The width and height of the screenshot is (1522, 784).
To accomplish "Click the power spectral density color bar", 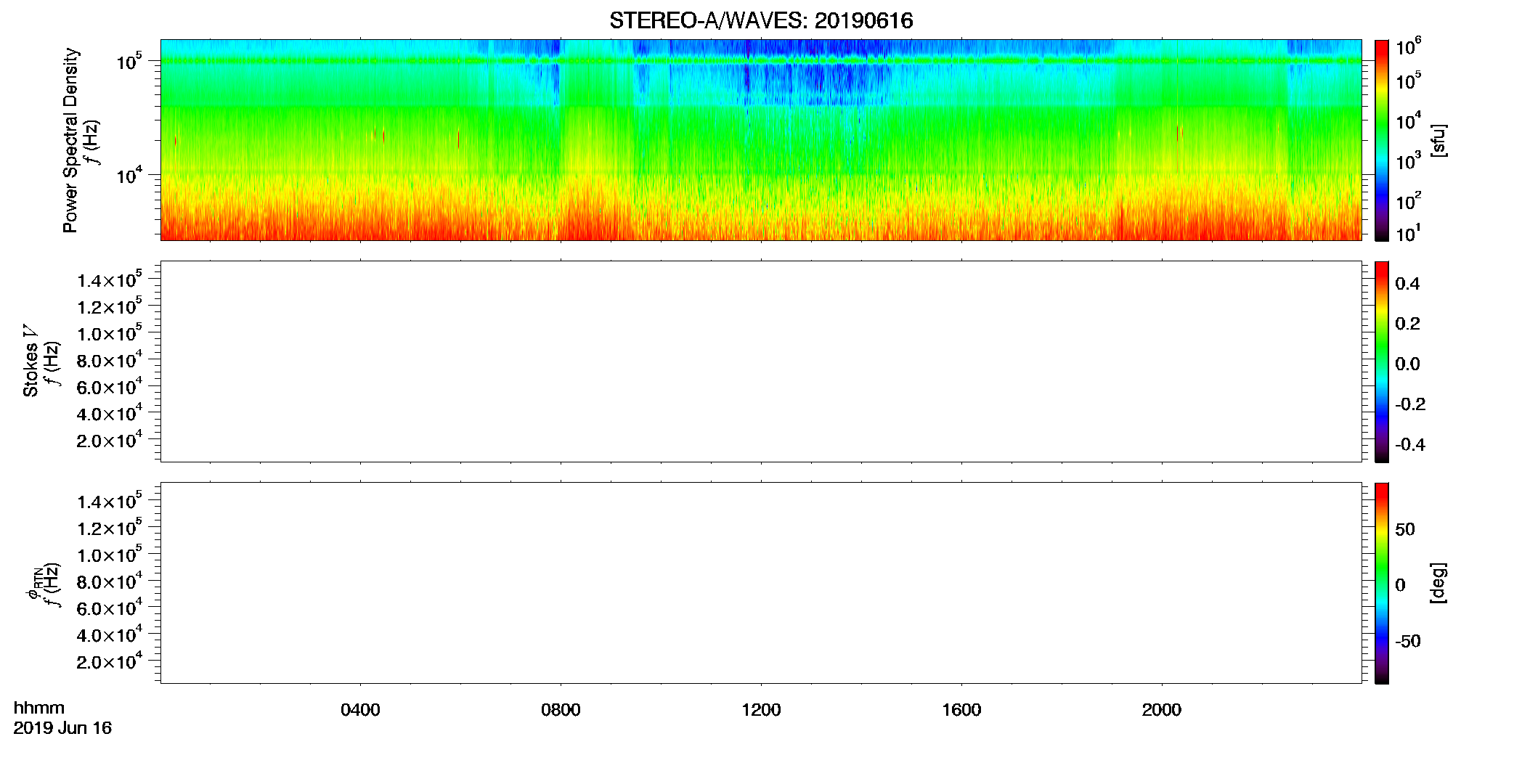I will [1382, 140].
